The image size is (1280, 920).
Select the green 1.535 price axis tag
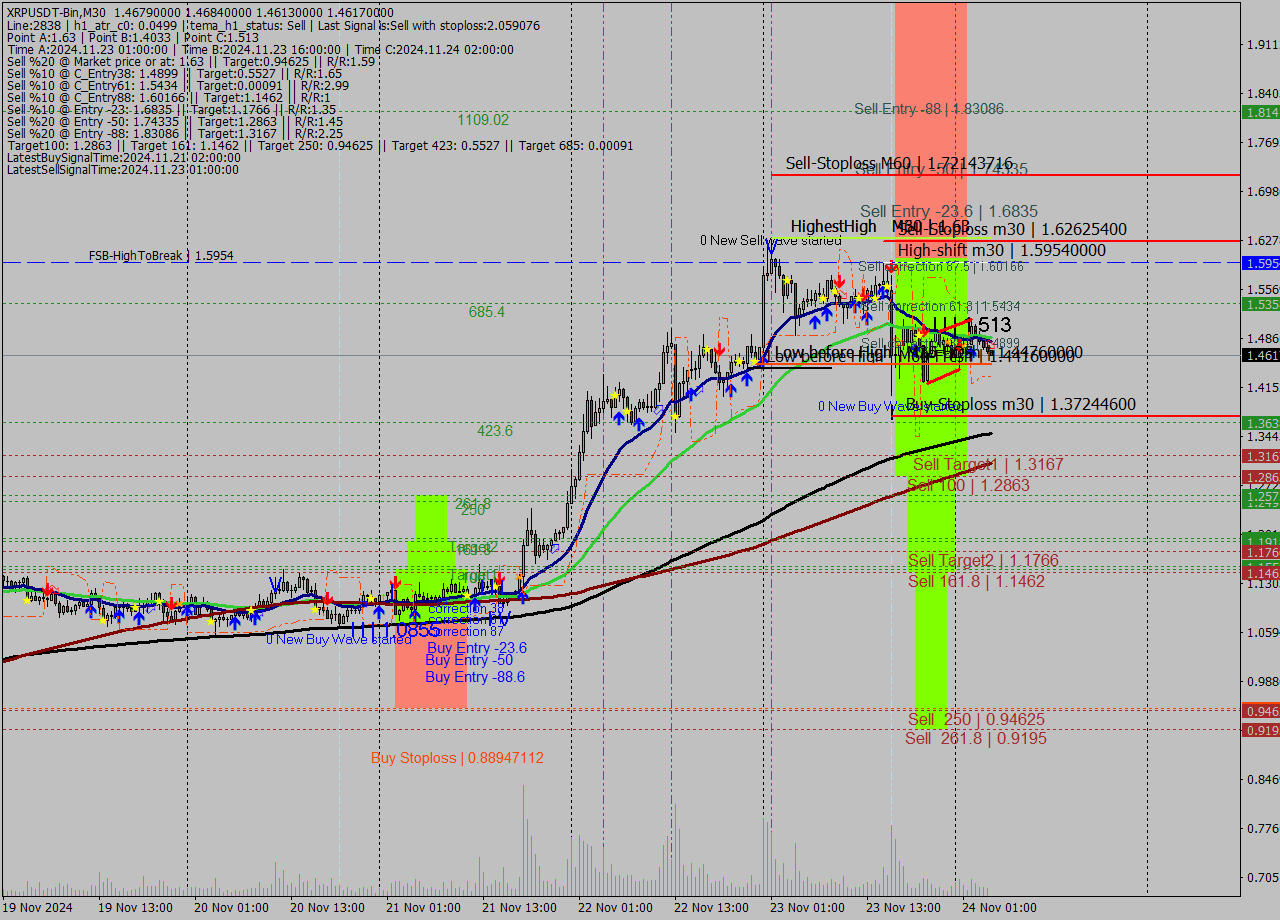(x=1260, y=304)
